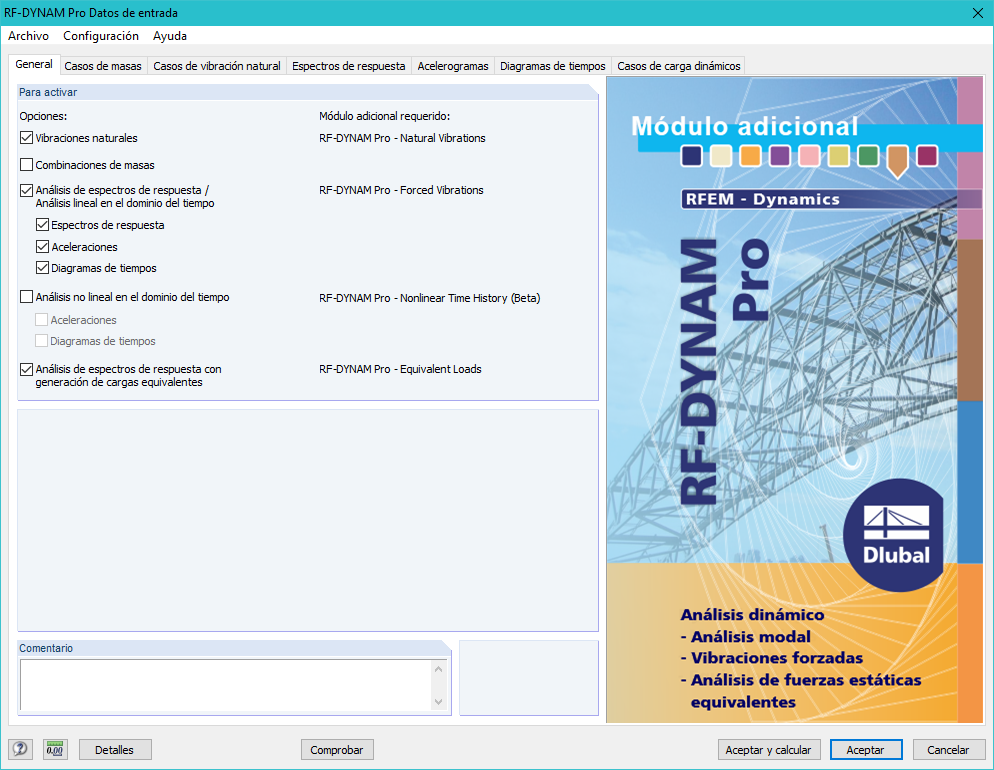Toggle Vibraciones naturales checkbox

coord(27,138)
